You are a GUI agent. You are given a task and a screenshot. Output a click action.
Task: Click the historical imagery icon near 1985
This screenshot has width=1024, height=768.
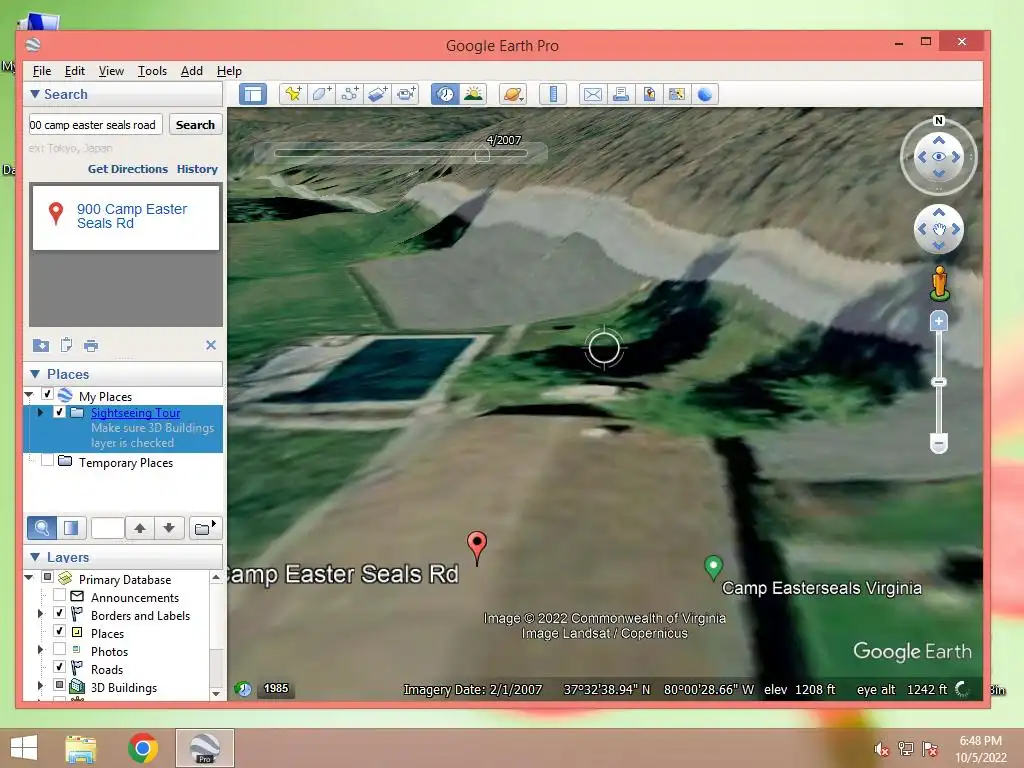243,688
